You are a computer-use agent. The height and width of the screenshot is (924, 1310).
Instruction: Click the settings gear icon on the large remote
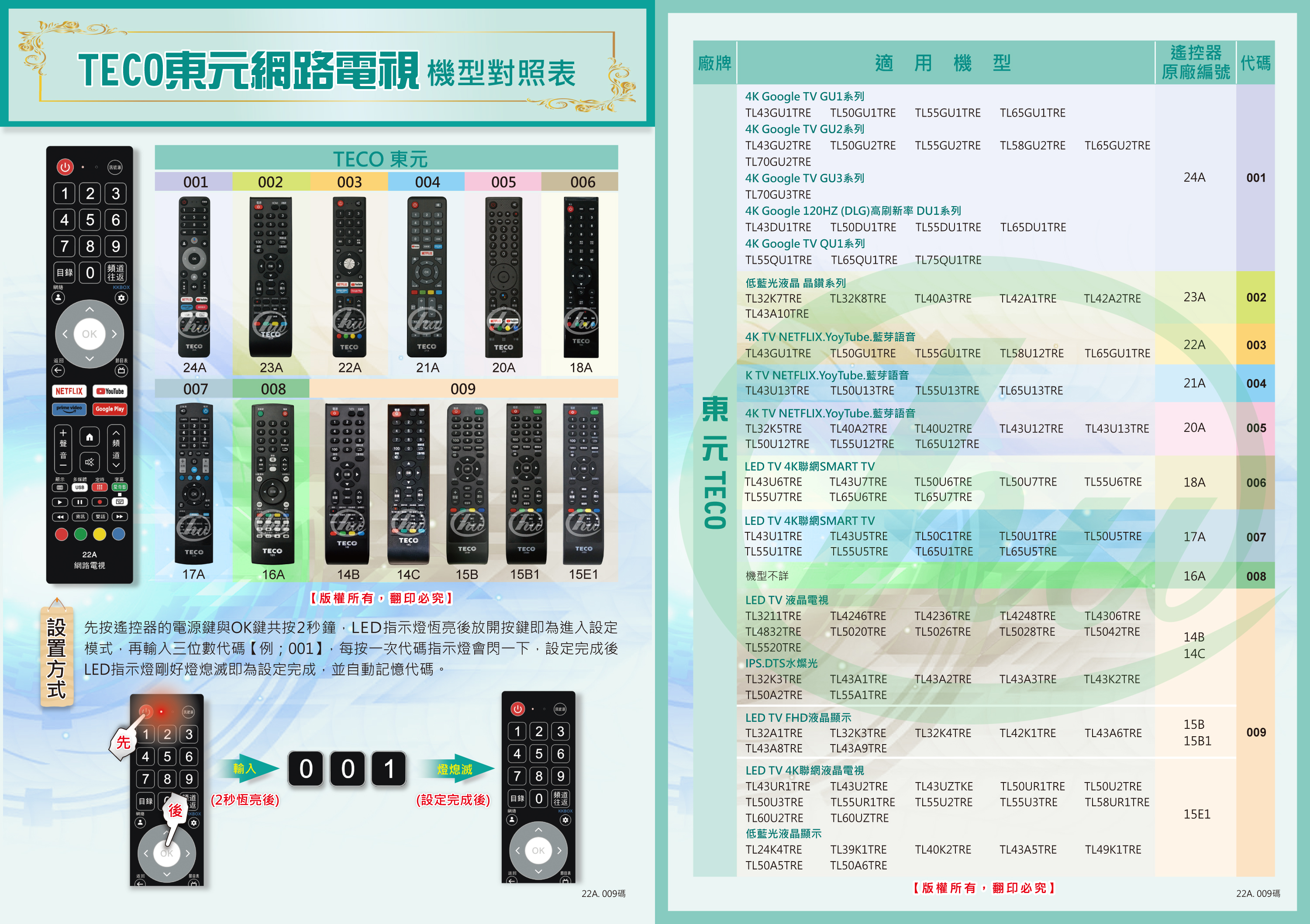(x=121, y=298)
